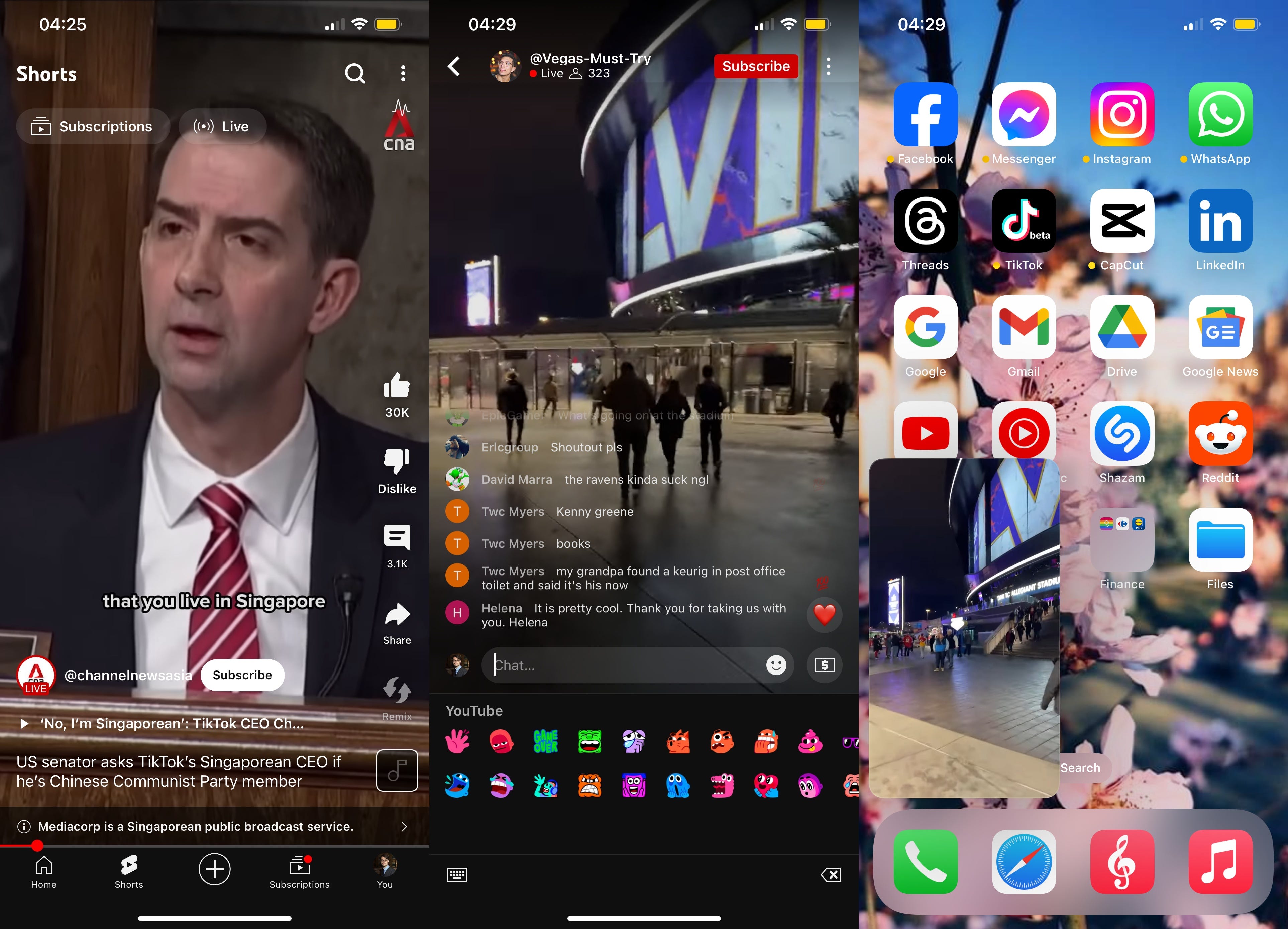Open Subscriptions tab in bottom bar

click(x=300, y=871)
